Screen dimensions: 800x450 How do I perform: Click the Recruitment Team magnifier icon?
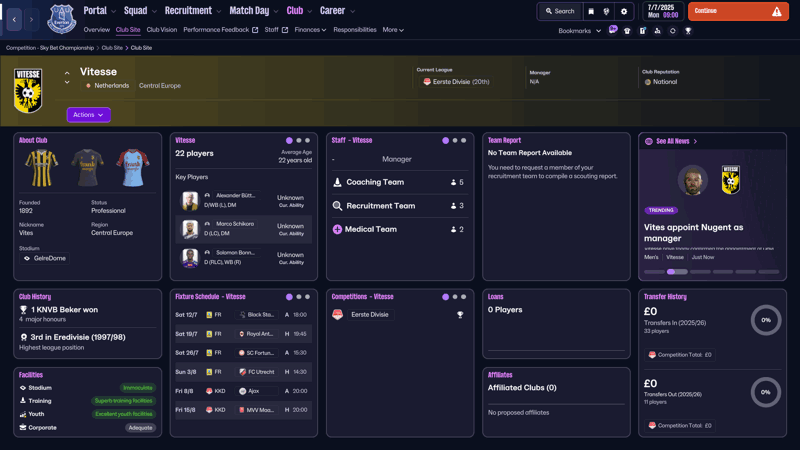[x=337, y=206]
